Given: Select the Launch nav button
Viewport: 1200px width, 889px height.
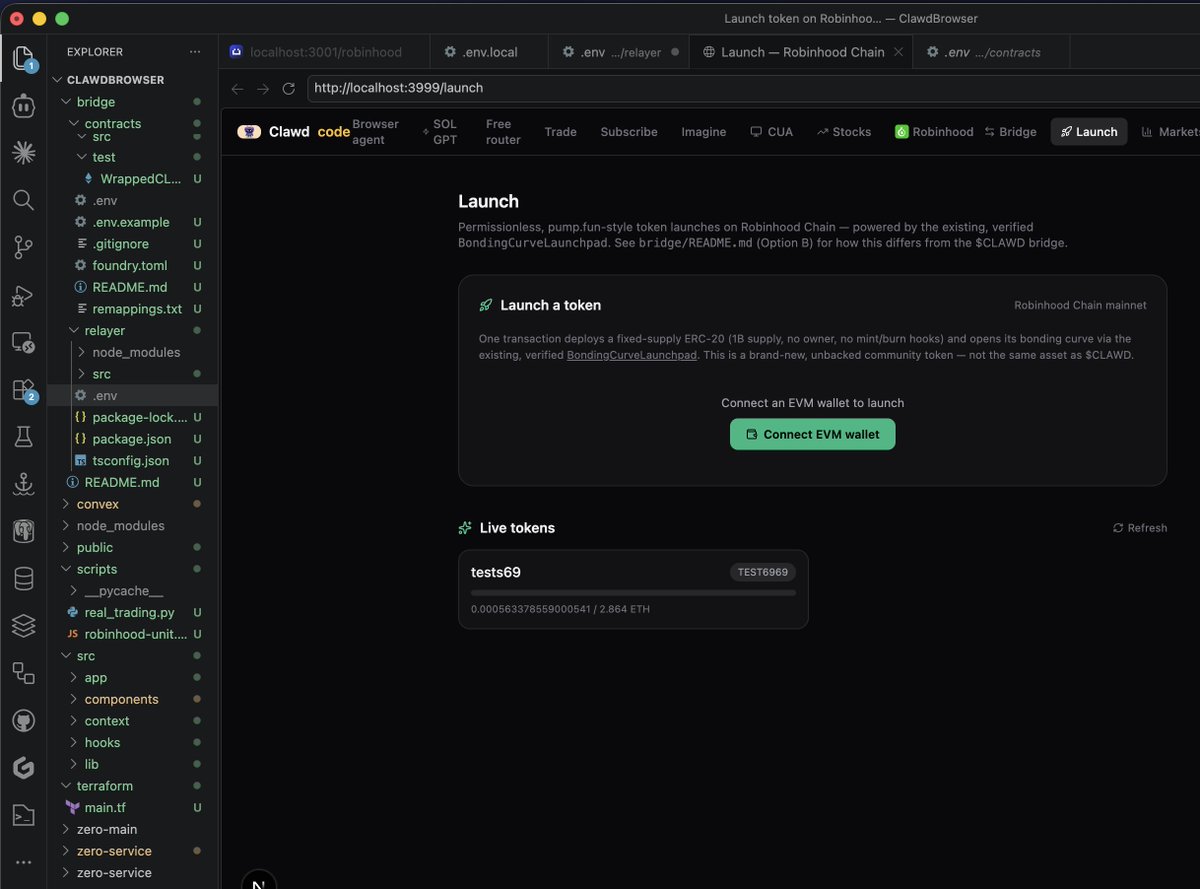Looking at the screenshot, I should pyautogui.click(x=1089, y=132).
